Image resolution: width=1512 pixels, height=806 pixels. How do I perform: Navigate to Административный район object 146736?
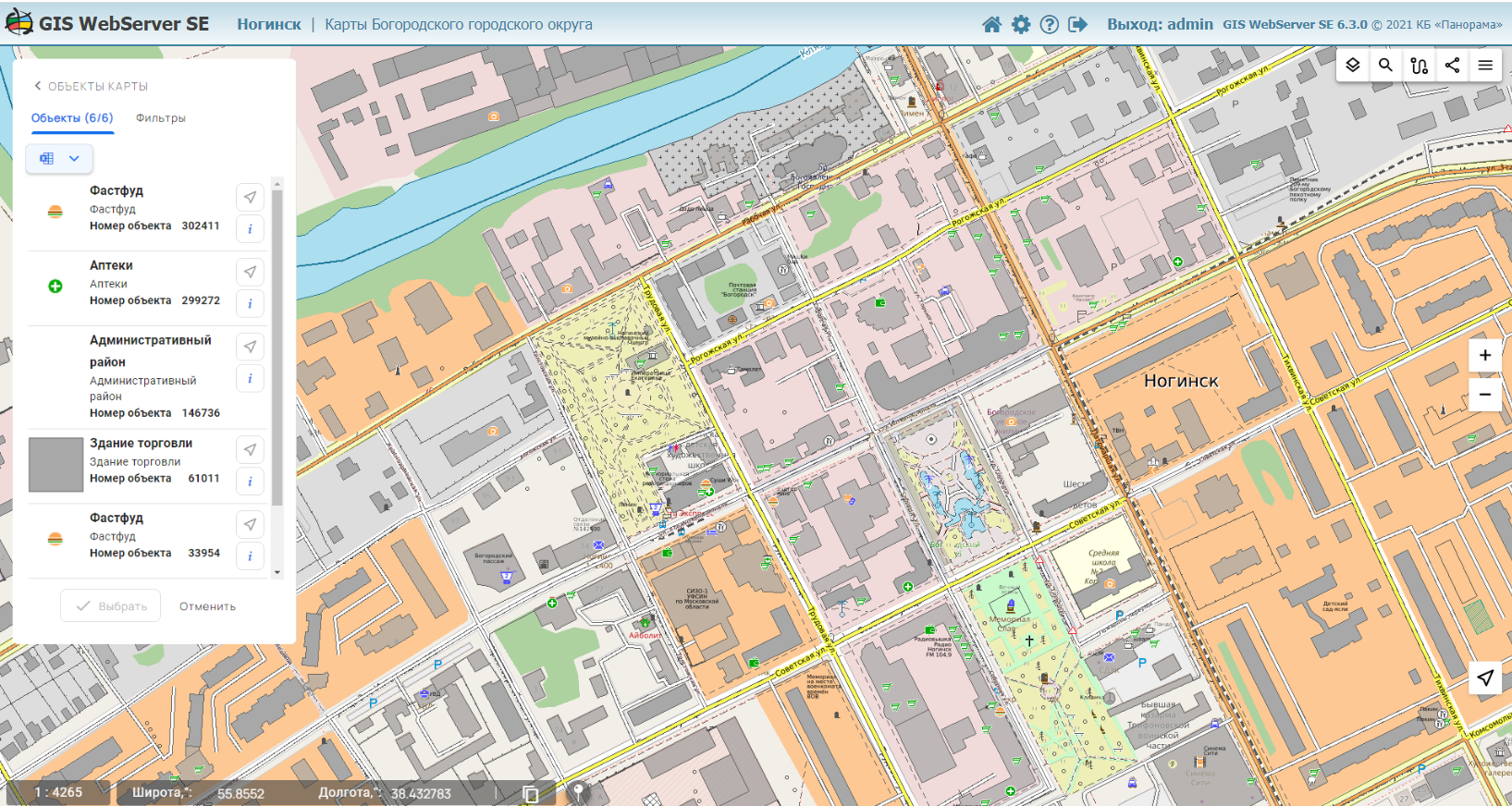[x=250, y=347]
